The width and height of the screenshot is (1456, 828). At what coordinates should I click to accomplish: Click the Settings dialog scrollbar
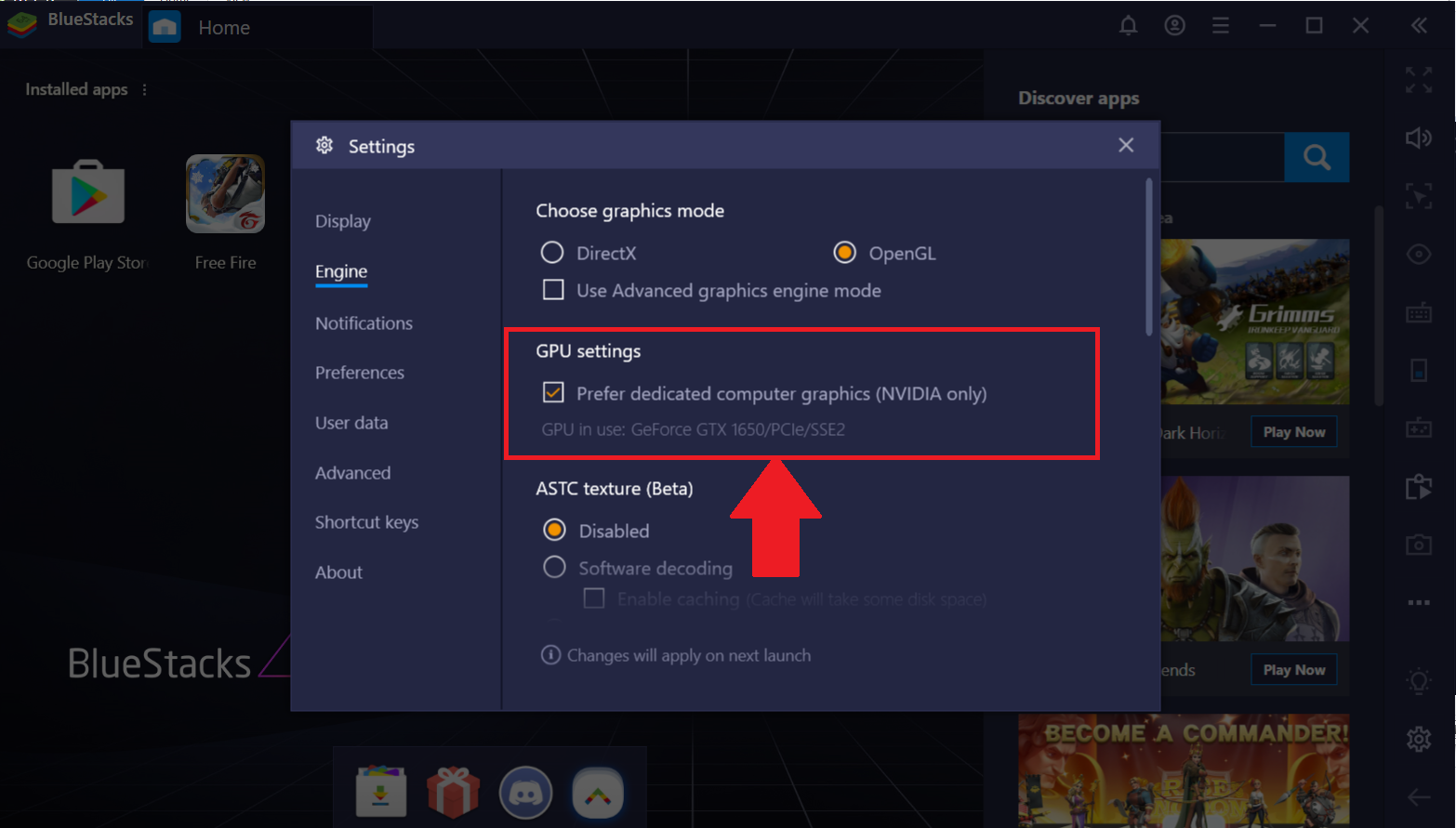(1149, 256)
